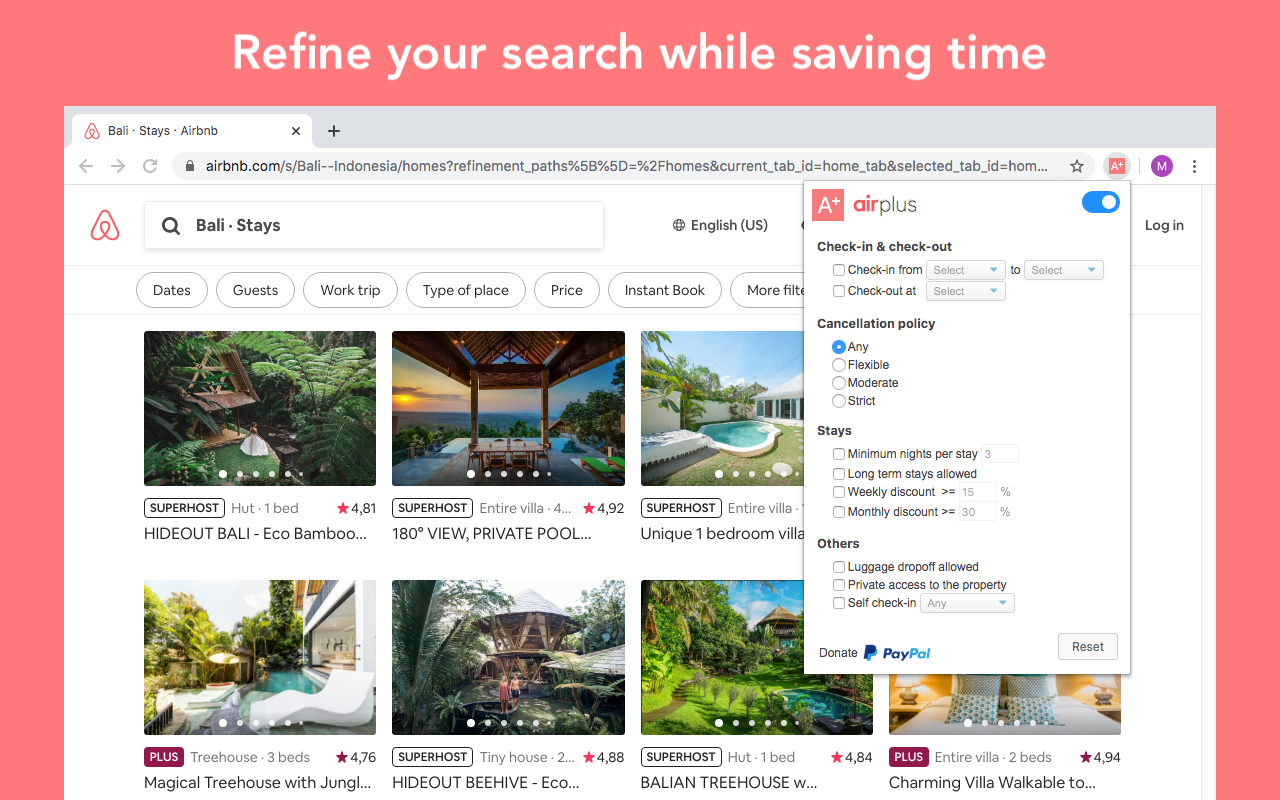This screenshot has width=1280, height=800.
Task: Open the Self check-in Any dropdown
Action: point(967,602)
